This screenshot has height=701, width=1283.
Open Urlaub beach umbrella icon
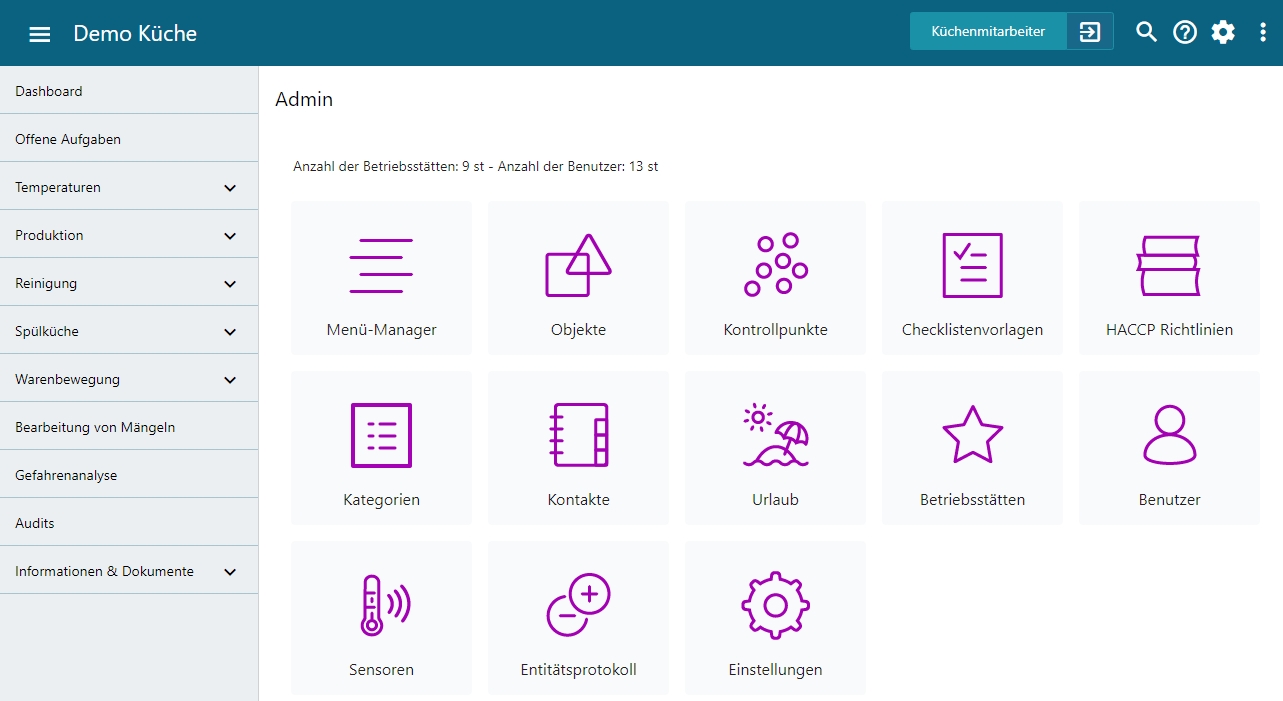[x=775, y=435]
